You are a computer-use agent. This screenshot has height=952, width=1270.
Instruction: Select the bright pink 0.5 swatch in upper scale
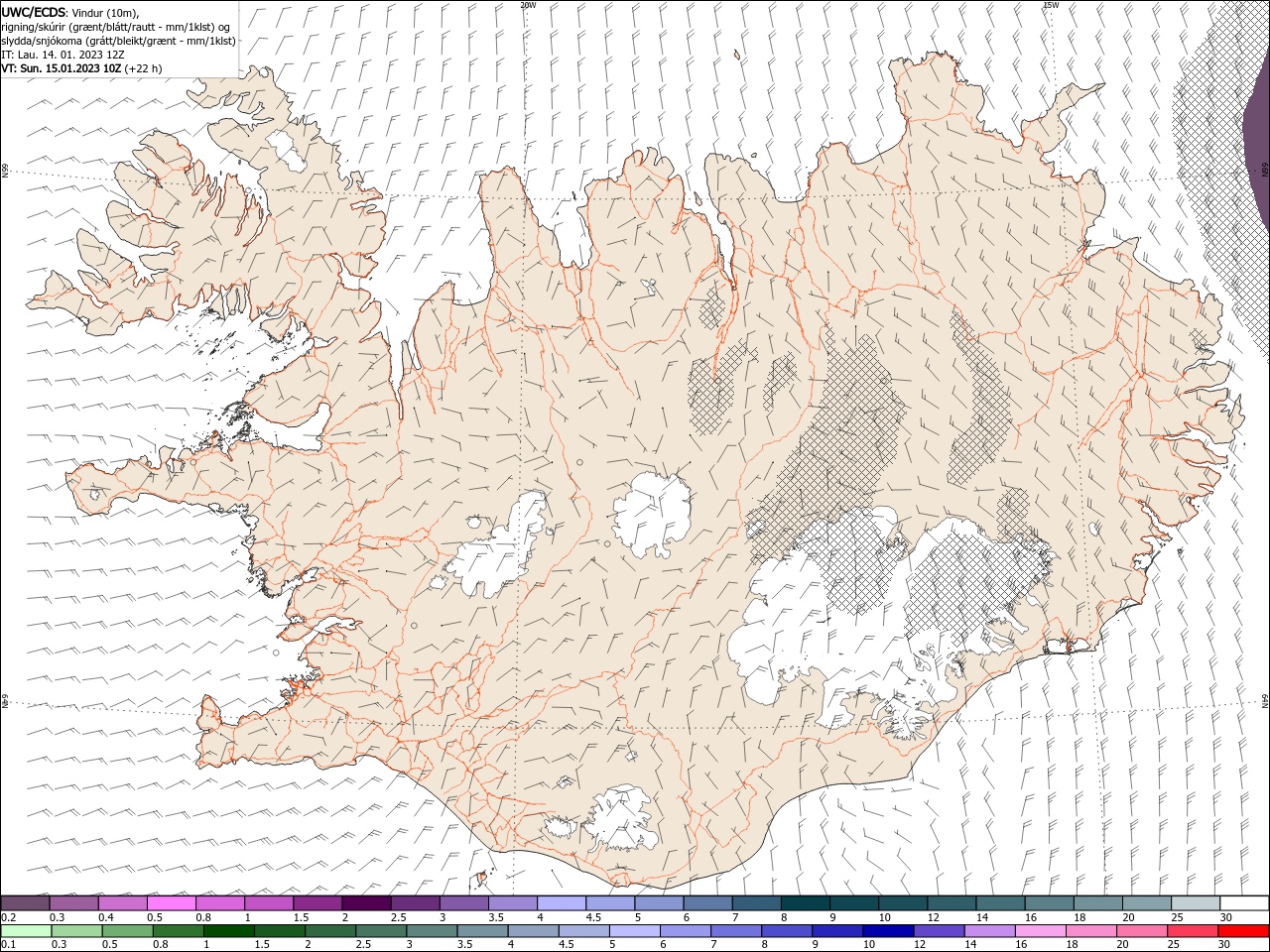click(x=171, y=902)
